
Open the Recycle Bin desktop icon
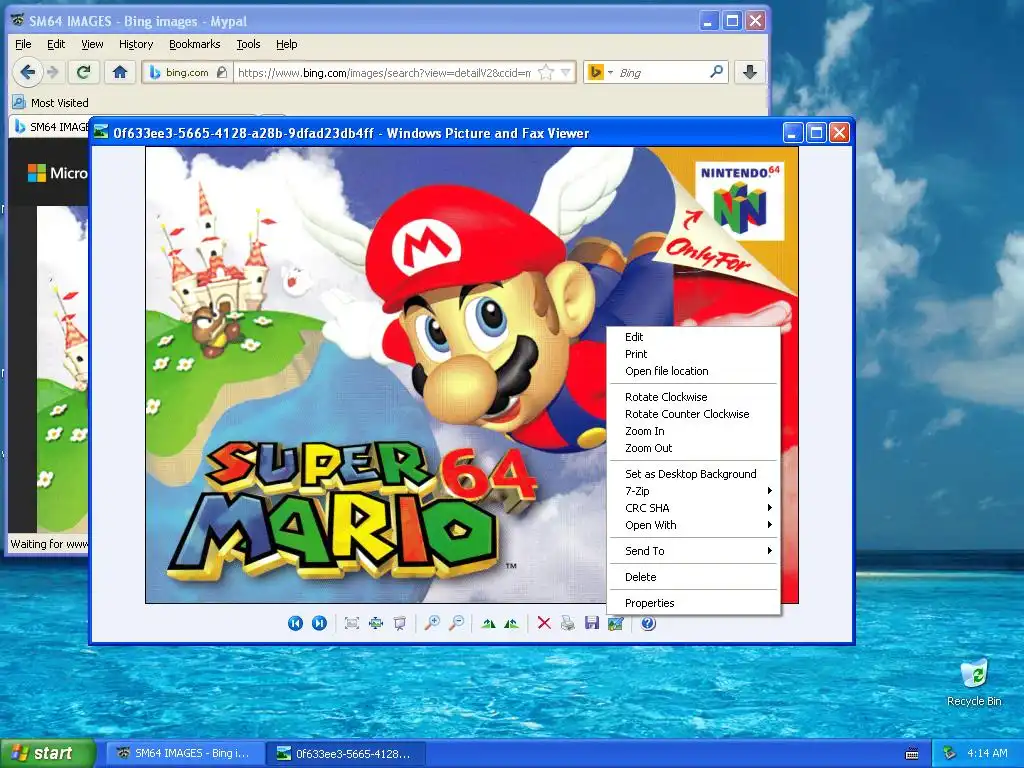974,682
